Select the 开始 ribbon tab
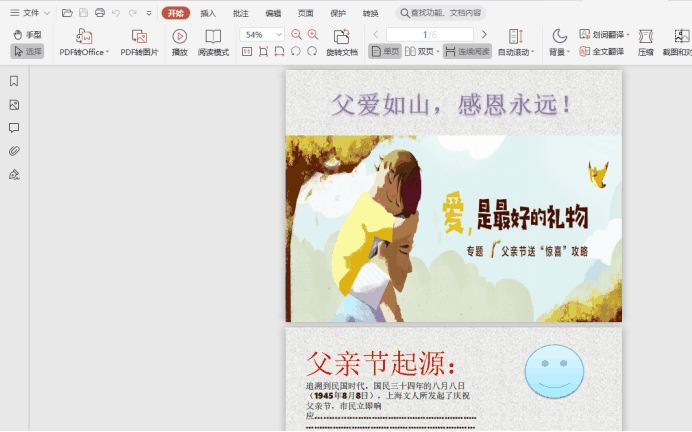Viewport: 692px width, 432px height. pyautogui.click(x=176, y=13)
